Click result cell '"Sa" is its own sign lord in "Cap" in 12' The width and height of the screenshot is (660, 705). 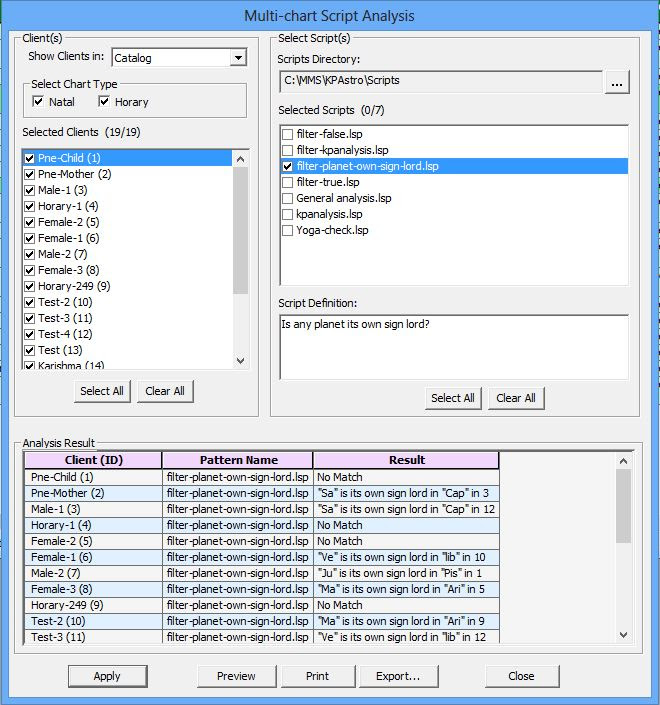[x=406, y=509]
